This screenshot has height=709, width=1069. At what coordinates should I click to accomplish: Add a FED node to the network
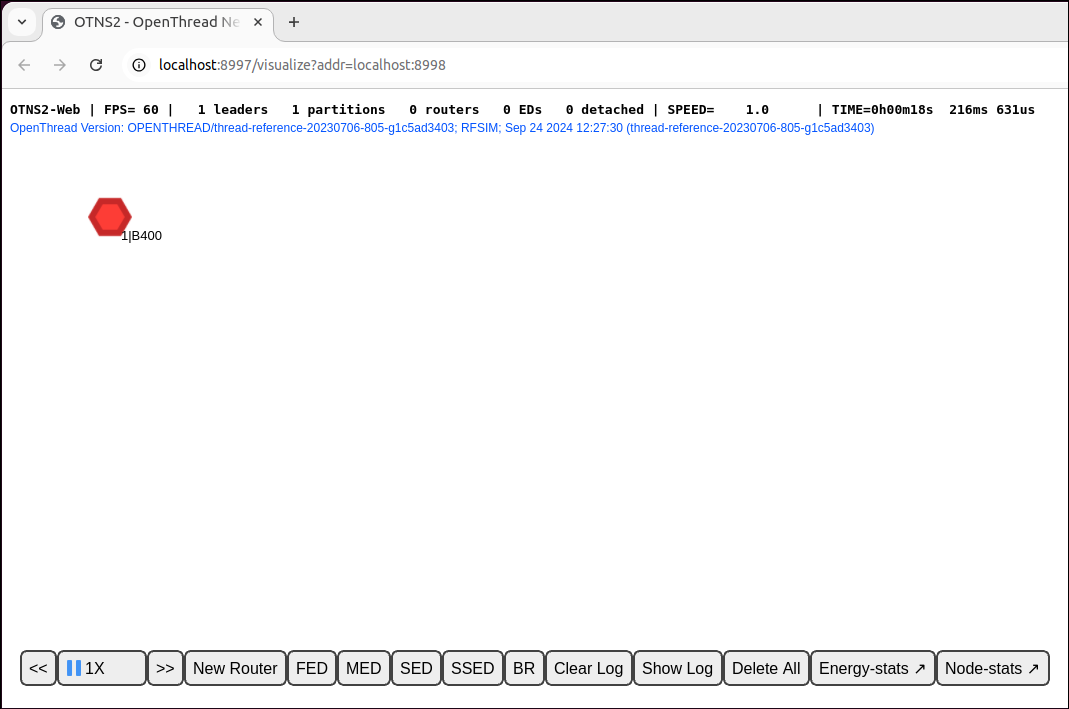pos(311,668)
